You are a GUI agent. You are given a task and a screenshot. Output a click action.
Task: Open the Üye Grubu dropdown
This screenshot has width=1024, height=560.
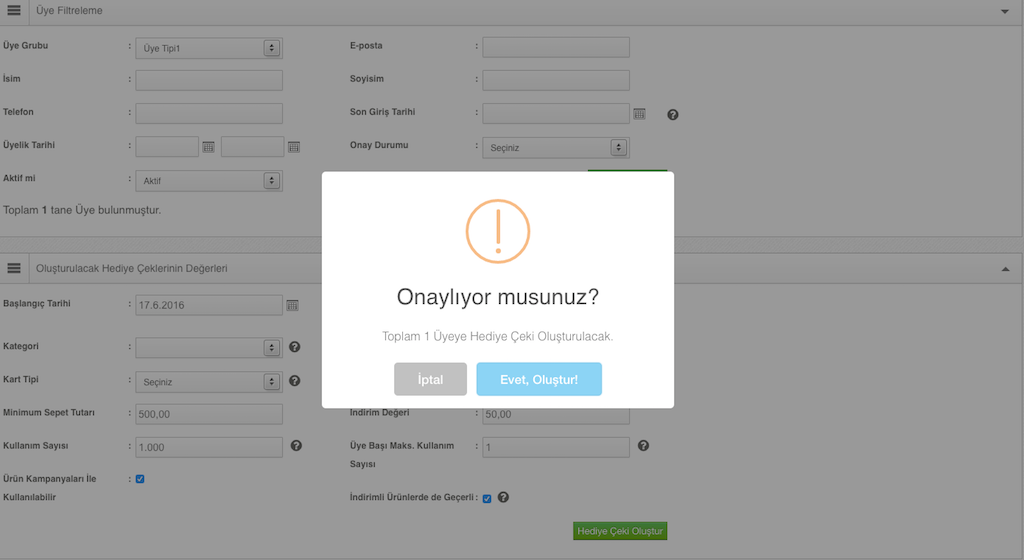coord(209,48)
